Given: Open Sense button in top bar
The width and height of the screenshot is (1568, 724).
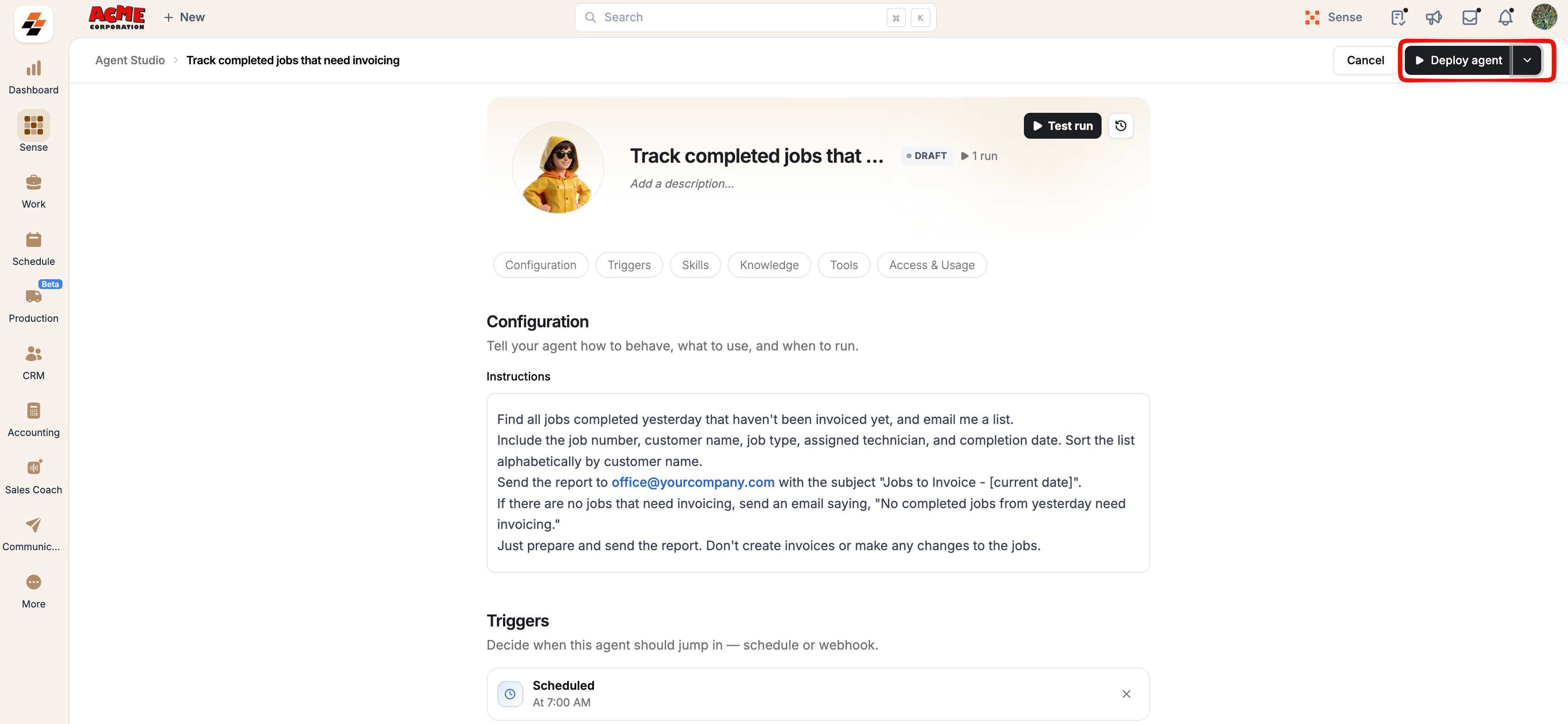Looking at the screenshot, I should coord(1334,17).
